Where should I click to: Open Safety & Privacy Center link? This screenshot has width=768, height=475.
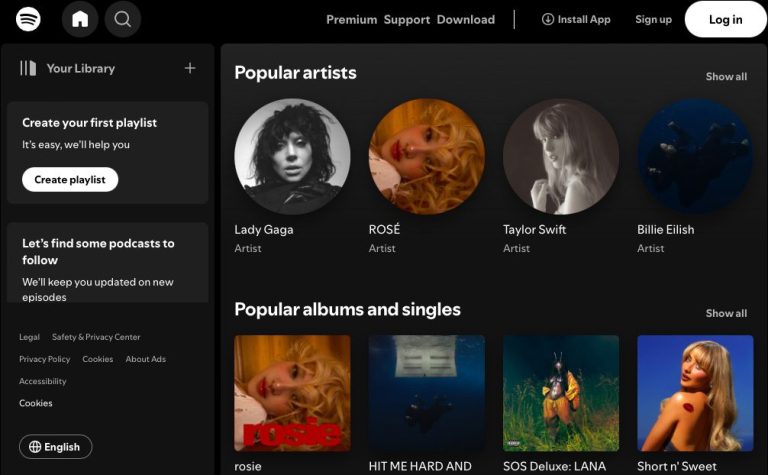(96, 337)
